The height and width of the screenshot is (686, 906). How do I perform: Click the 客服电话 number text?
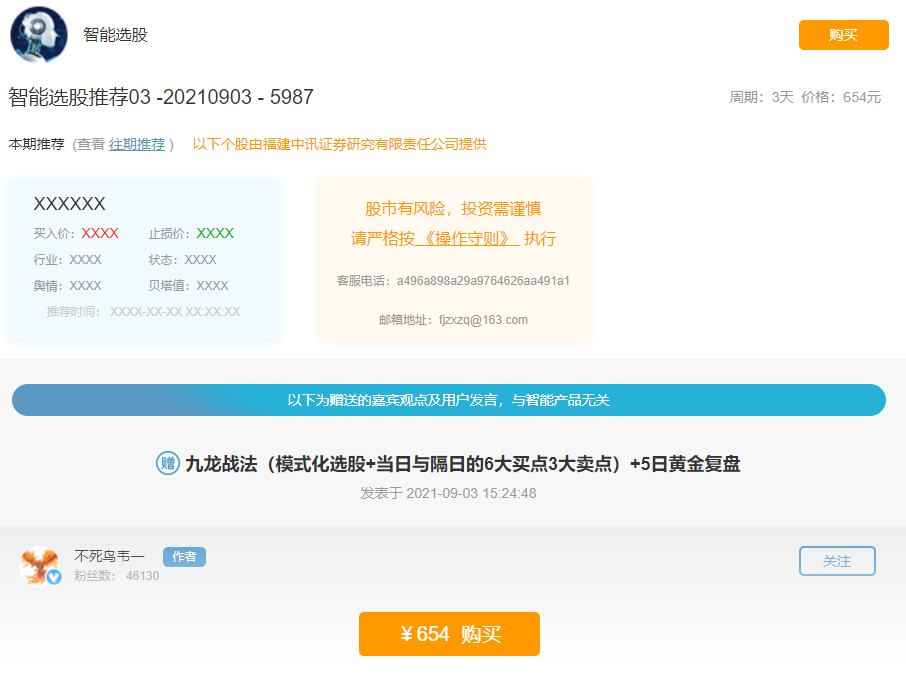(x=483, y=281)
